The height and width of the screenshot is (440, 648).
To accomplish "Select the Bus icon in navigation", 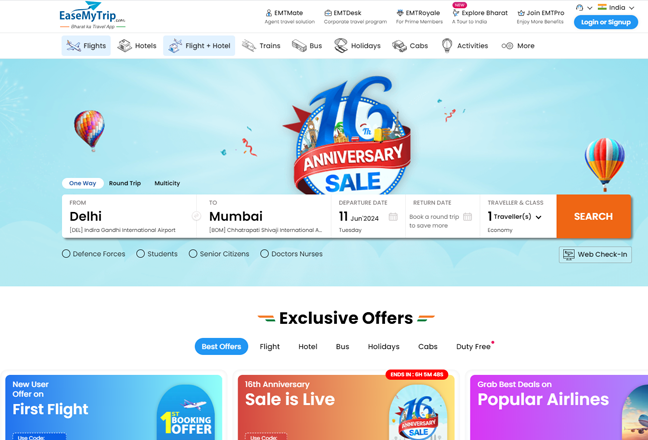I will (299, 45).
